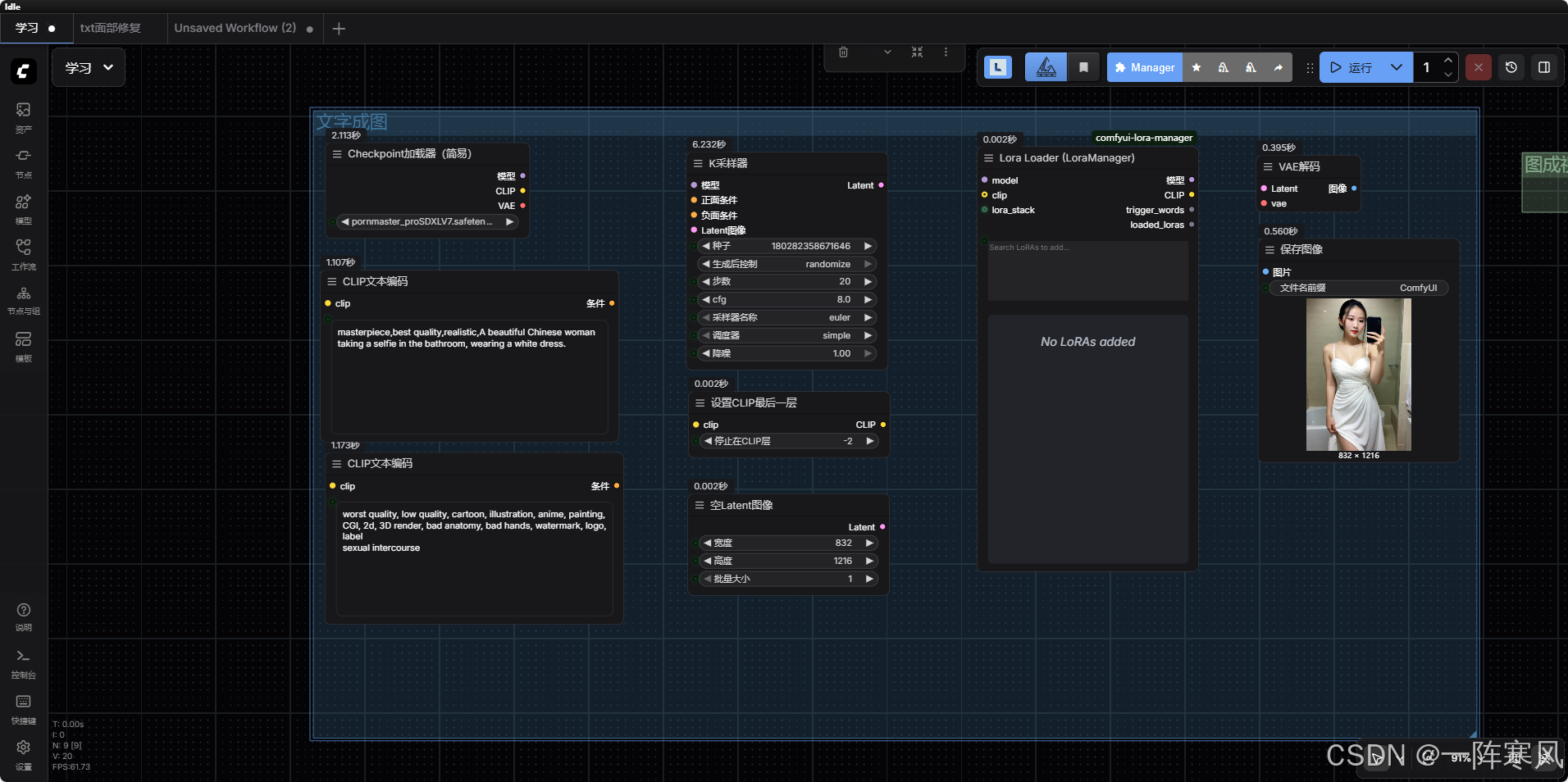1568x782 pixels.
Task: Click the lora_stack input port
Action: (985, 210)
